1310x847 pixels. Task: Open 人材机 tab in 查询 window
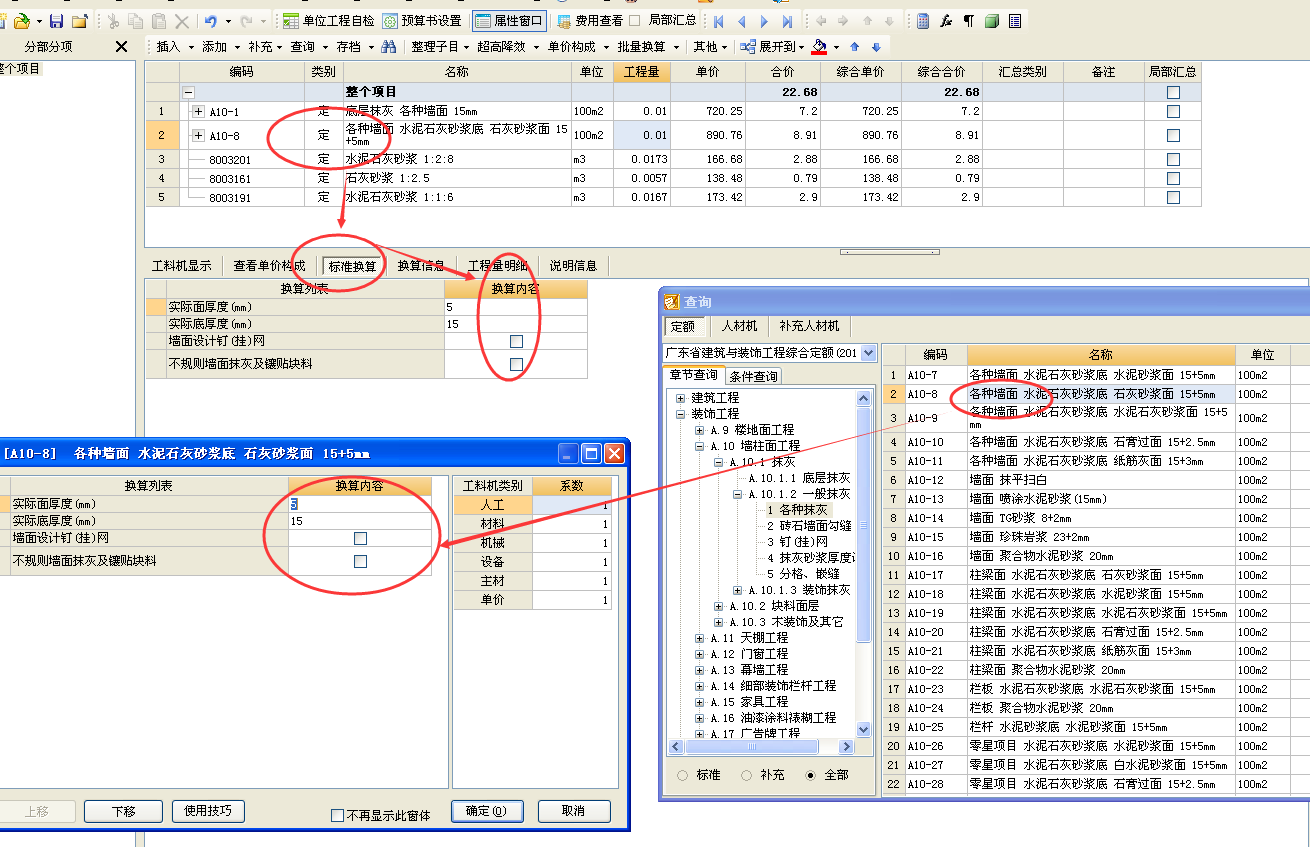(741, 326)
